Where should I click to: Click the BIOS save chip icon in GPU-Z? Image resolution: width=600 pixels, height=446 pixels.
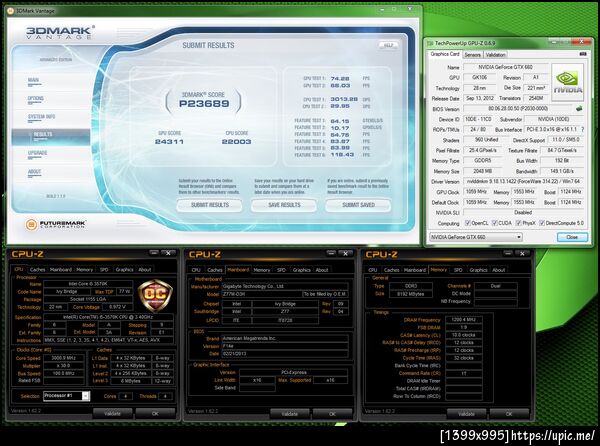579,109
